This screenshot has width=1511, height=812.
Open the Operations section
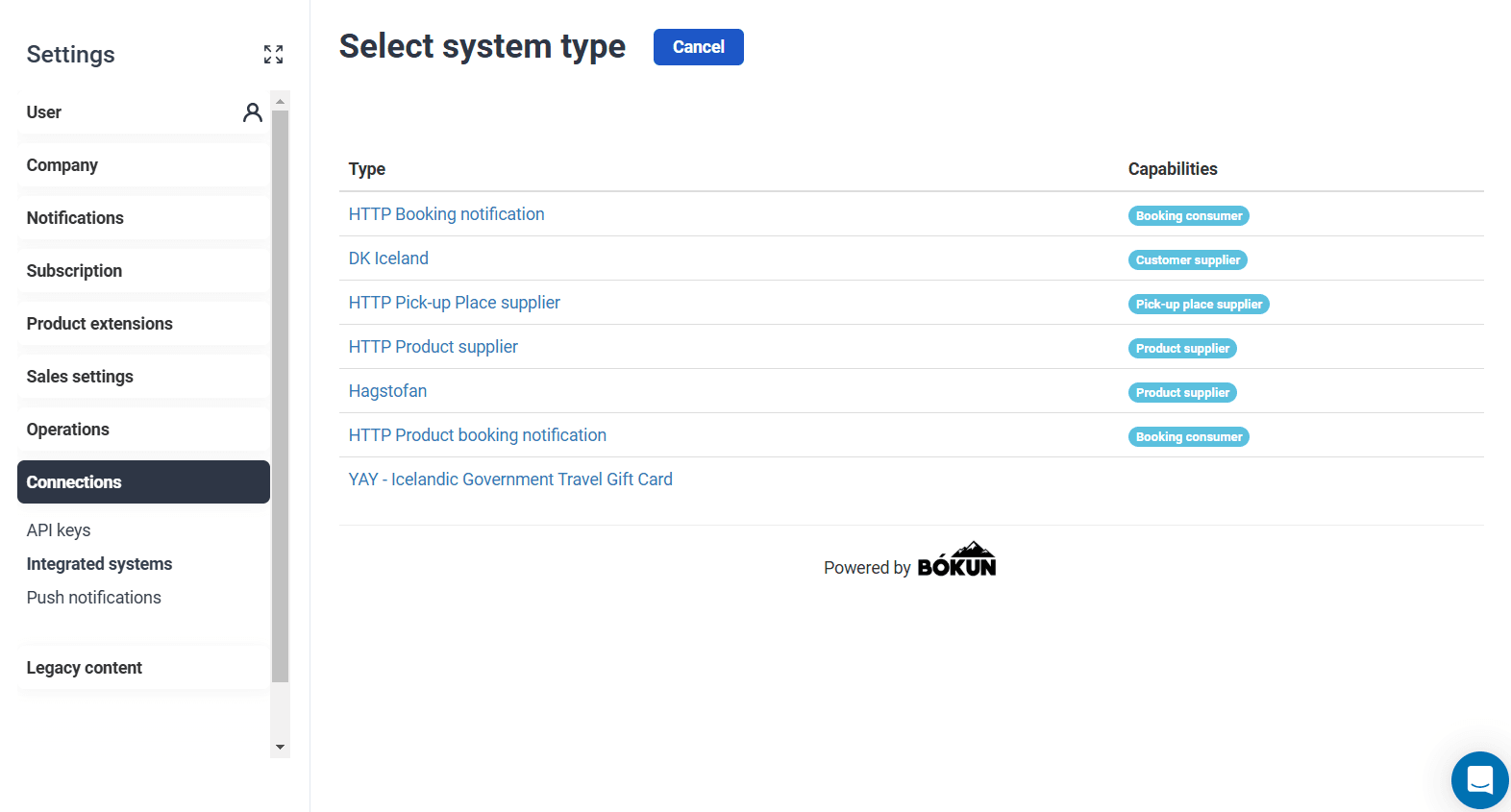pyautogui.click(x=143, y=430)
